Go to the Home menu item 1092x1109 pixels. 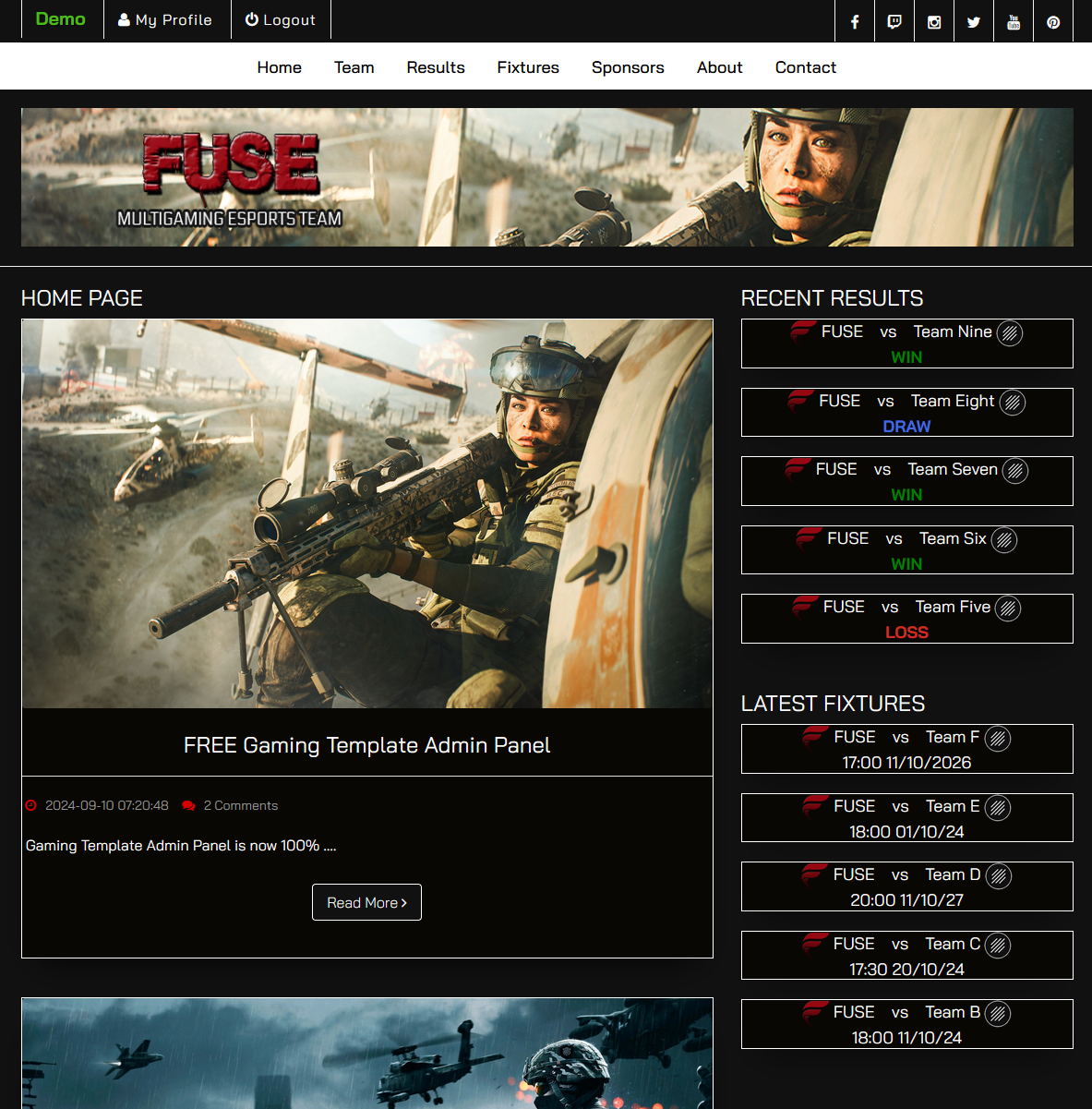[279, 67]
